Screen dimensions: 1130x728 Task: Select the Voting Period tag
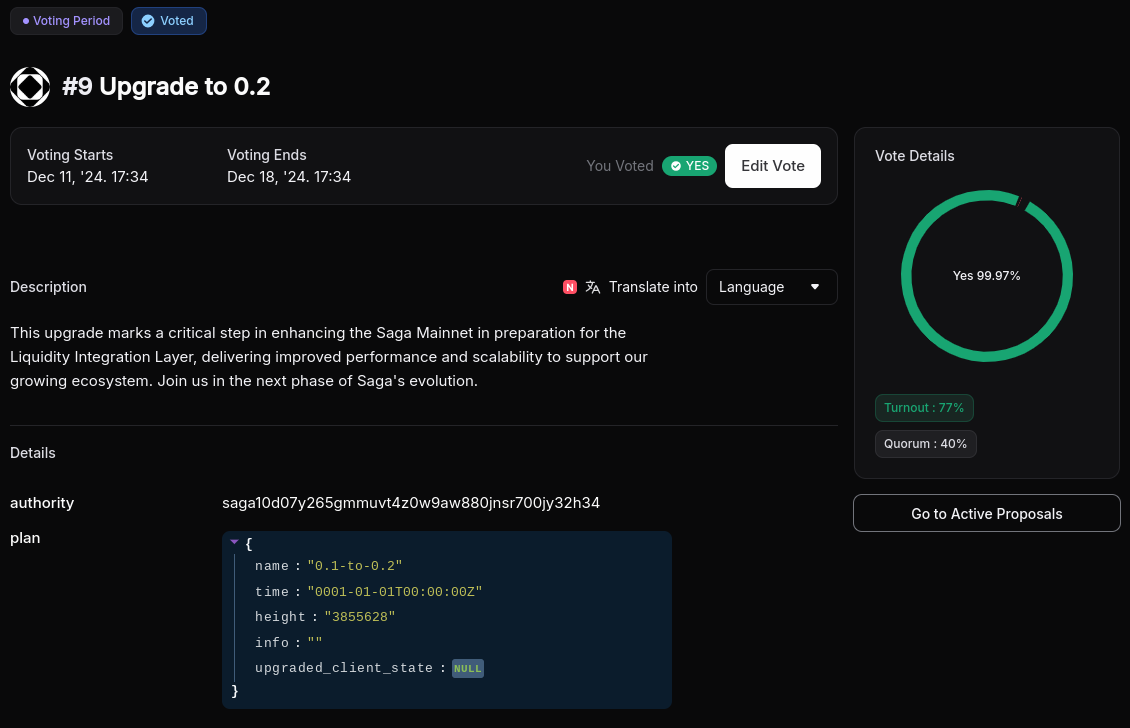66,21
